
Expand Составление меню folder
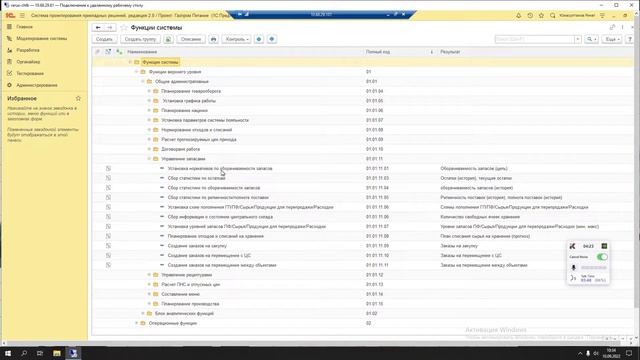[x=149, y=294]
